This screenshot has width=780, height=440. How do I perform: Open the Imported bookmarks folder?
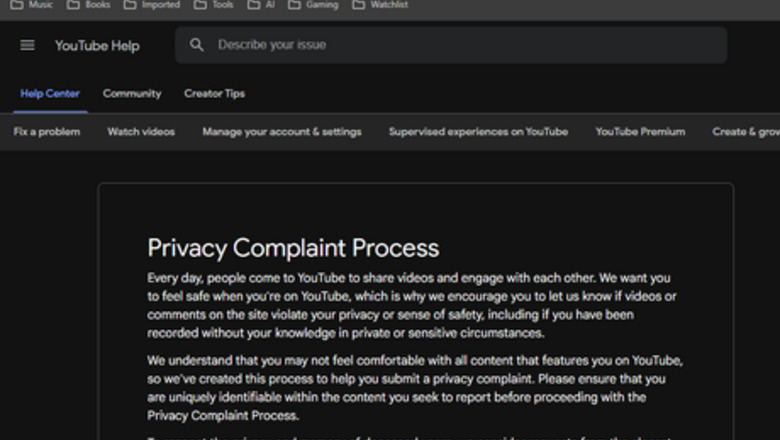tap(152, 5)
